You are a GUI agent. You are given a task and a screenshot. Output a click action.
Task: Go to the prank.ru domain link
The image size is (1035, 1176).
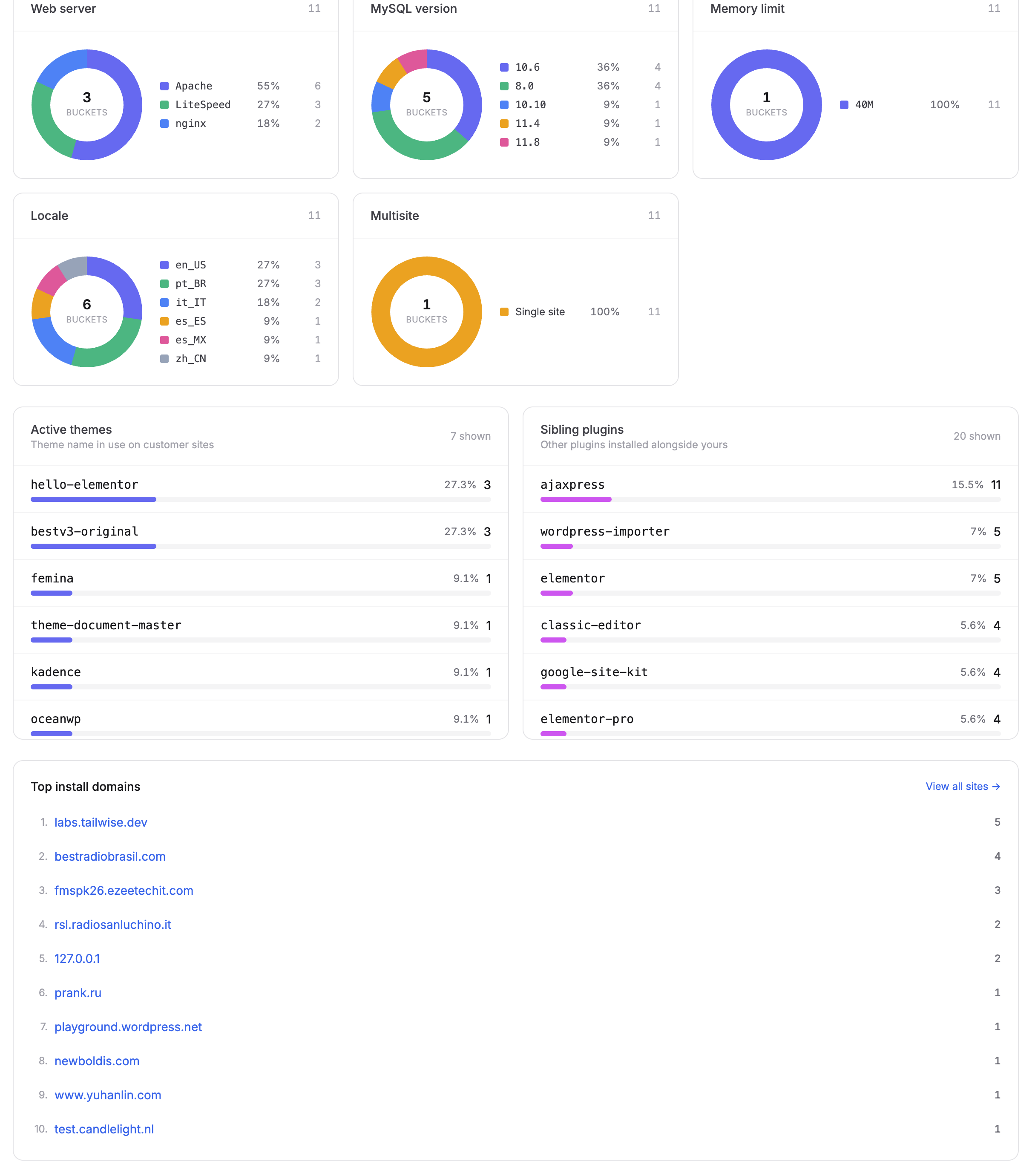coord(78,992)
